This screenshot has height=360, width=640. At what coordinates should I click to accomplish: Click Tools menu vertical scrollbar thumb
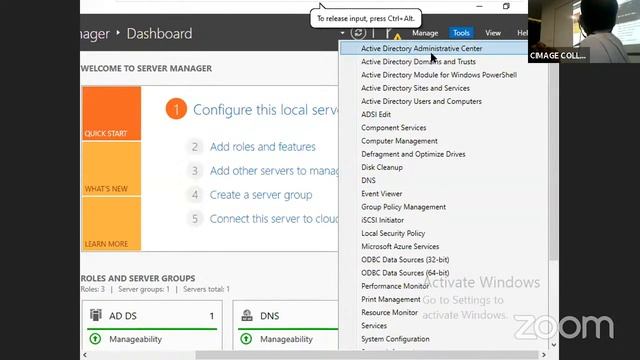(553, 151)
